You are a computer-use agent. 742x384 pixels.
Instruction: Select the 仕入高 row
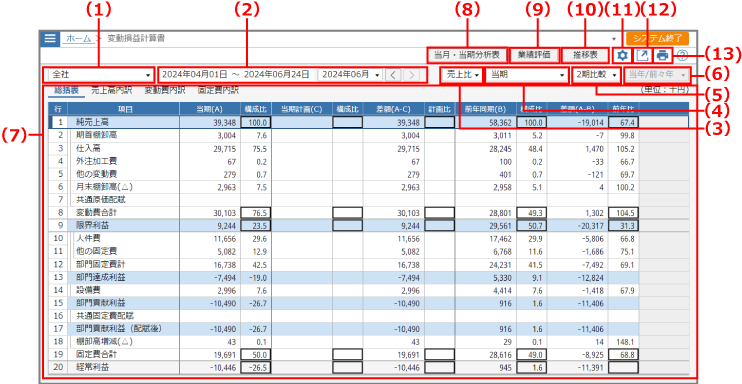click(x=368, y=148)
